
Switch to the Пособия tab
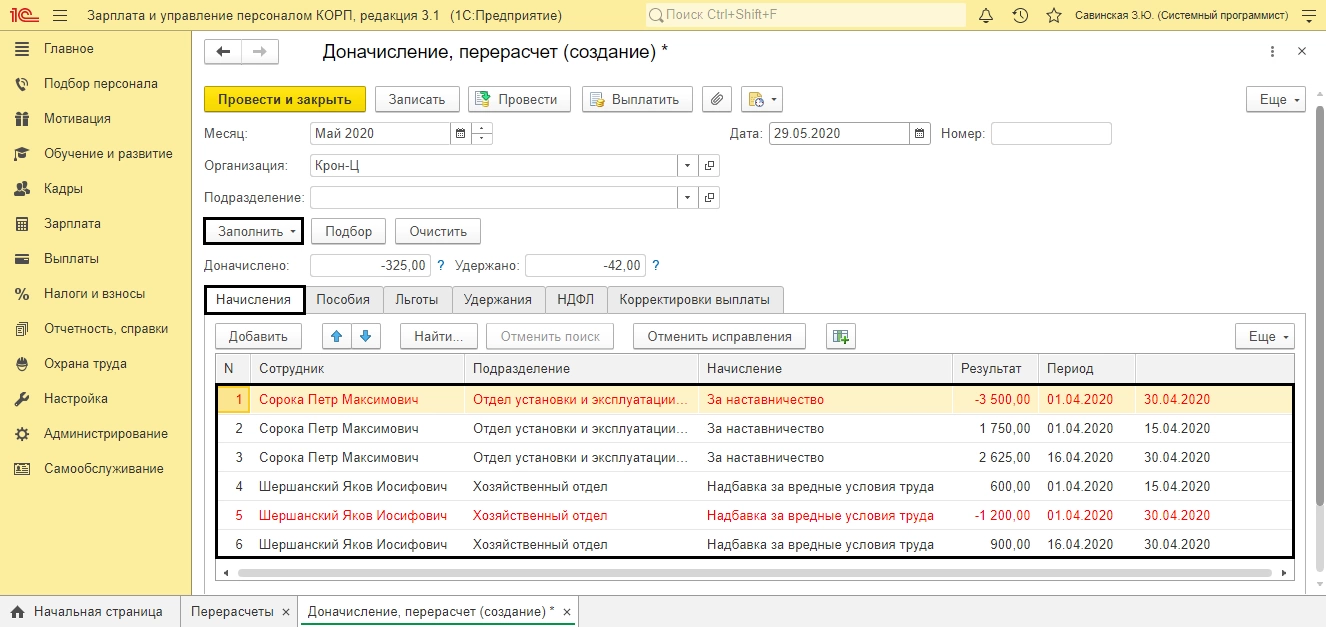[343, 299]
